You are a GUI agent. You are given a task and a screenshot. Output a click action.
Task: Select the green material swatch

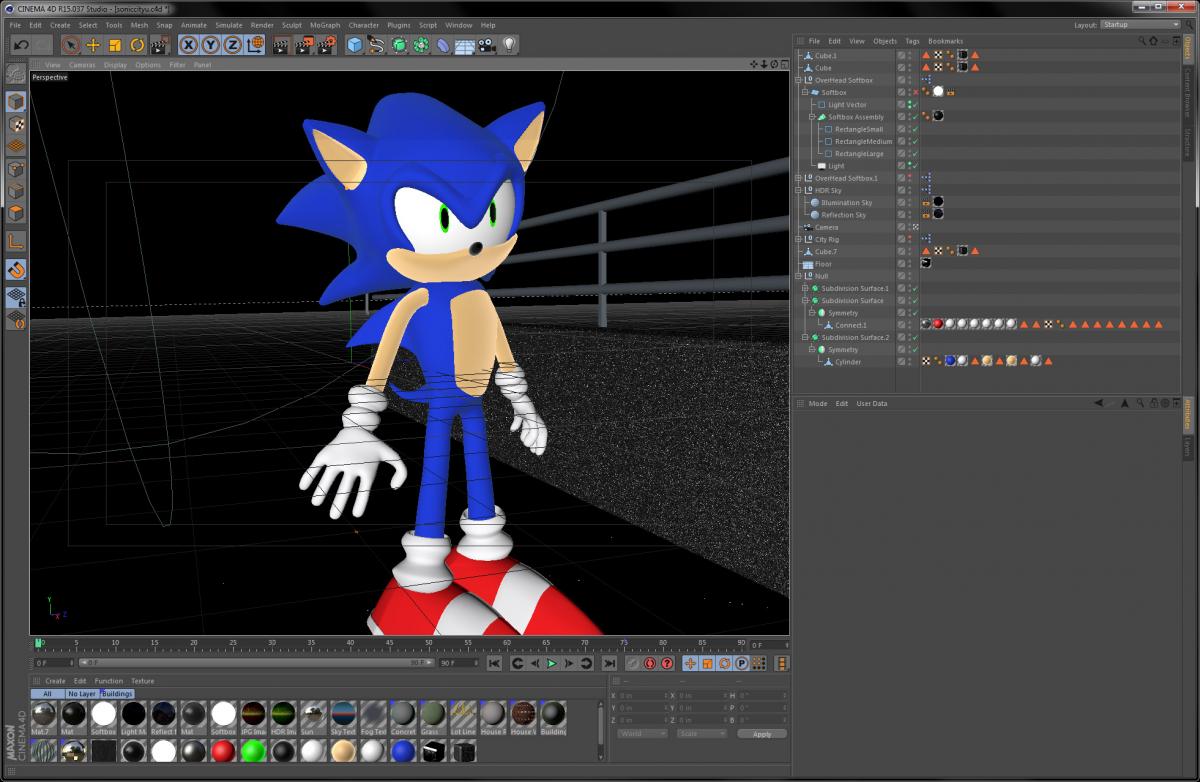[253, 750]
